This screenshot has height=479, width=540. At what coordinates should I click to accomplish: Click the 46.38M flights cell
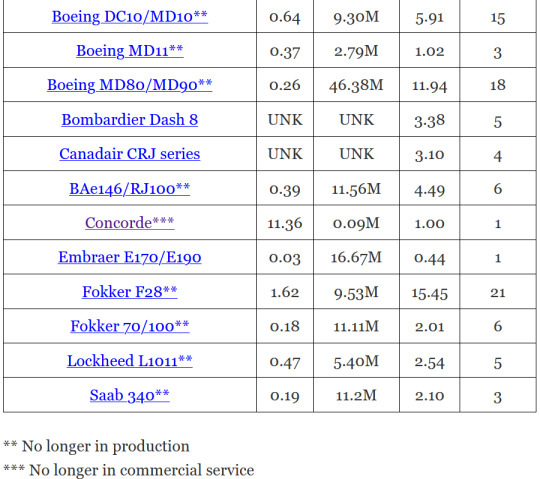click(356, 85)
